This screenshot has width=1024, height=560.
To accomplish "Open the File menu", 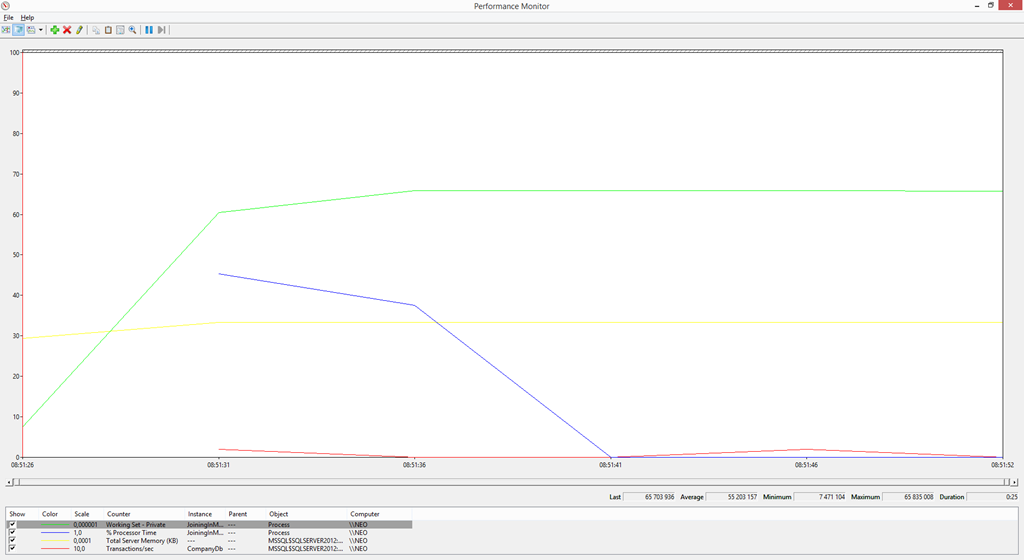I will 8,17.
